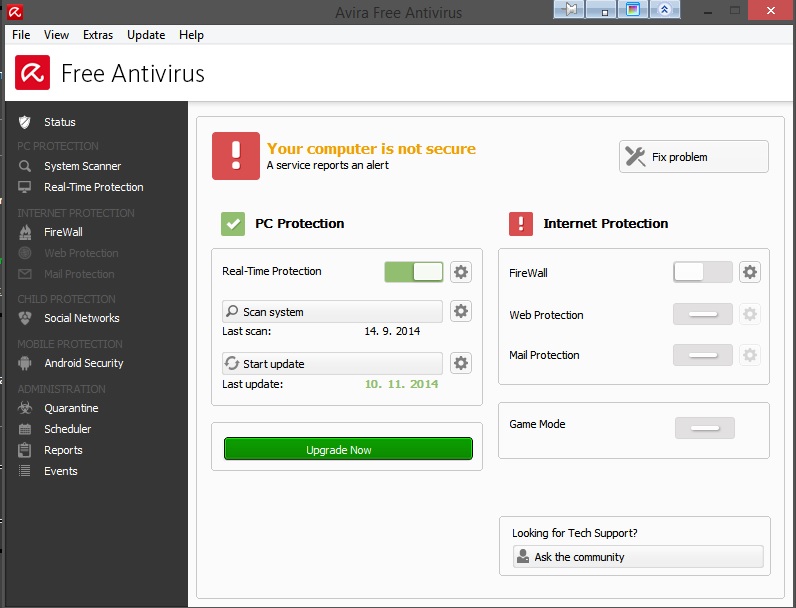Toggle the Game Mode switch
Screen dimensions: 796x608
[705, 428]
